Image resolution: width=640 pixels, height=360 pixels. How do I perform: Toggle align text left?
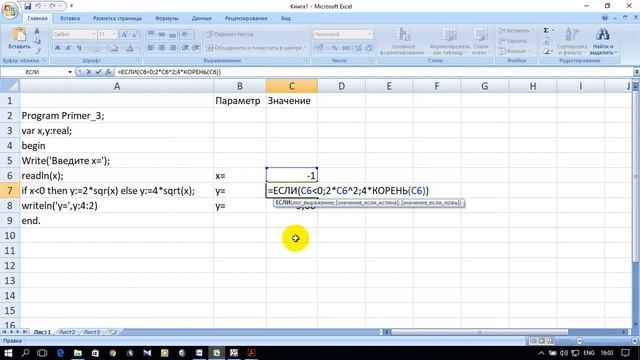point(151,48)
